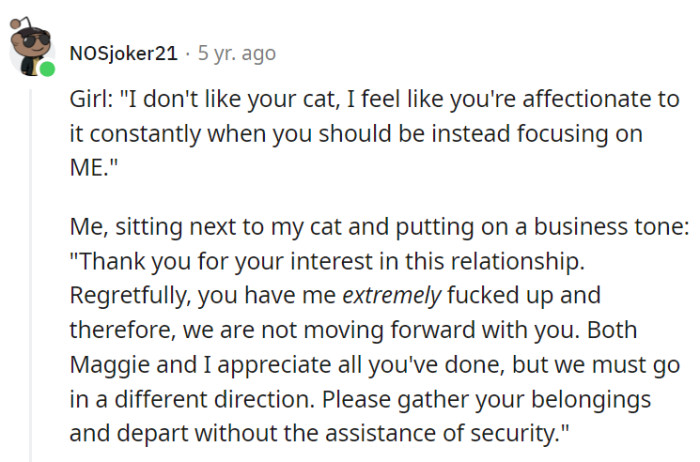Screen dimensions: 700x462
Task: Open the NOSjoker21 user profile link
Action: 124,53
